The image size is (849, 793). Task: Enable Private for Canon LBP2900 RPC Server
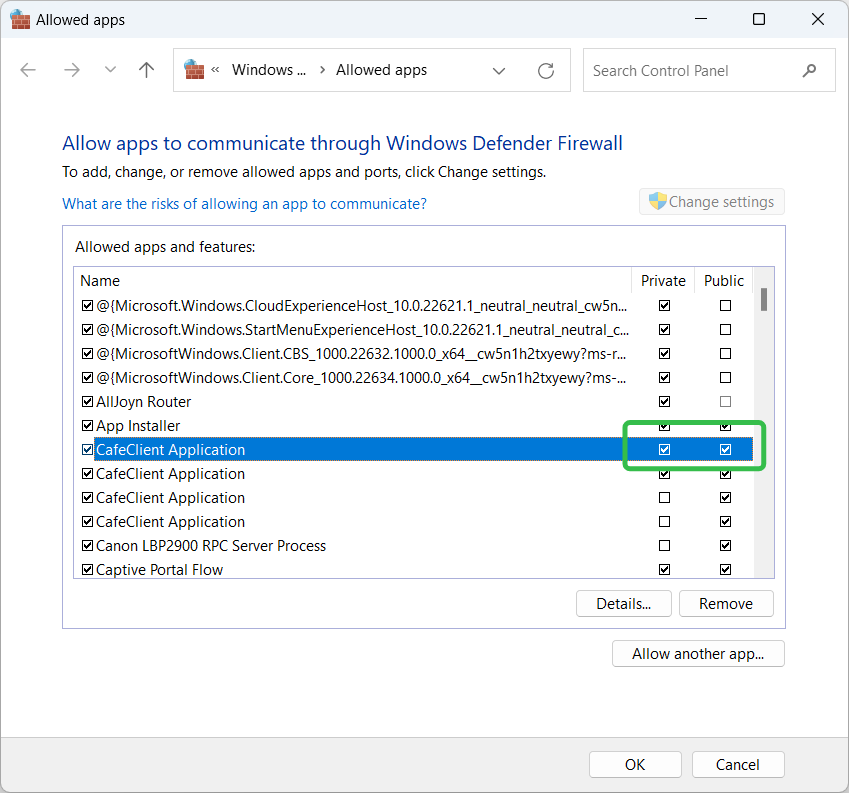(664, 546)
